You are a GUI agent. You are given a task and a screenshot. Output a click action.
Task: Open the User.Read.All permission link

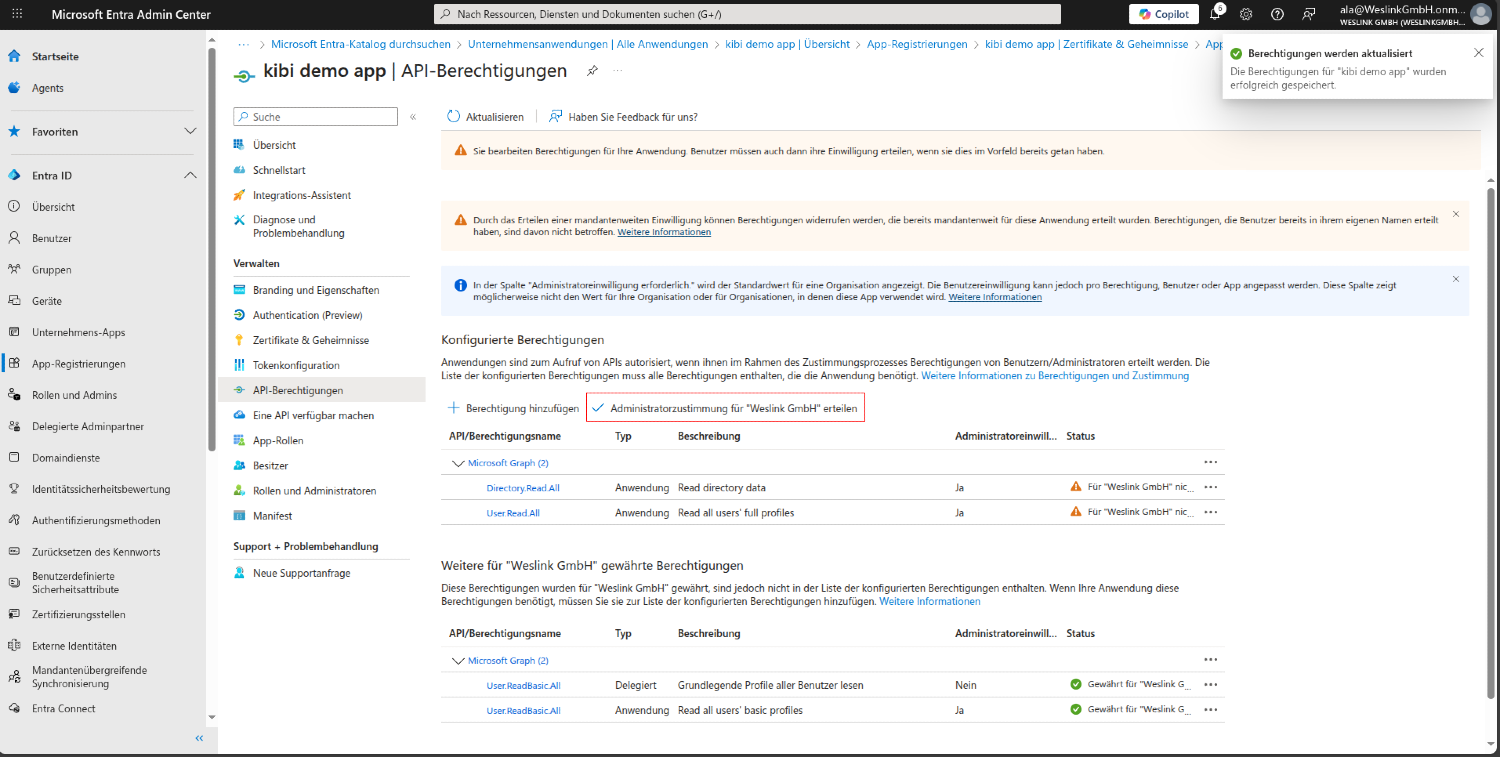[513, 512]
